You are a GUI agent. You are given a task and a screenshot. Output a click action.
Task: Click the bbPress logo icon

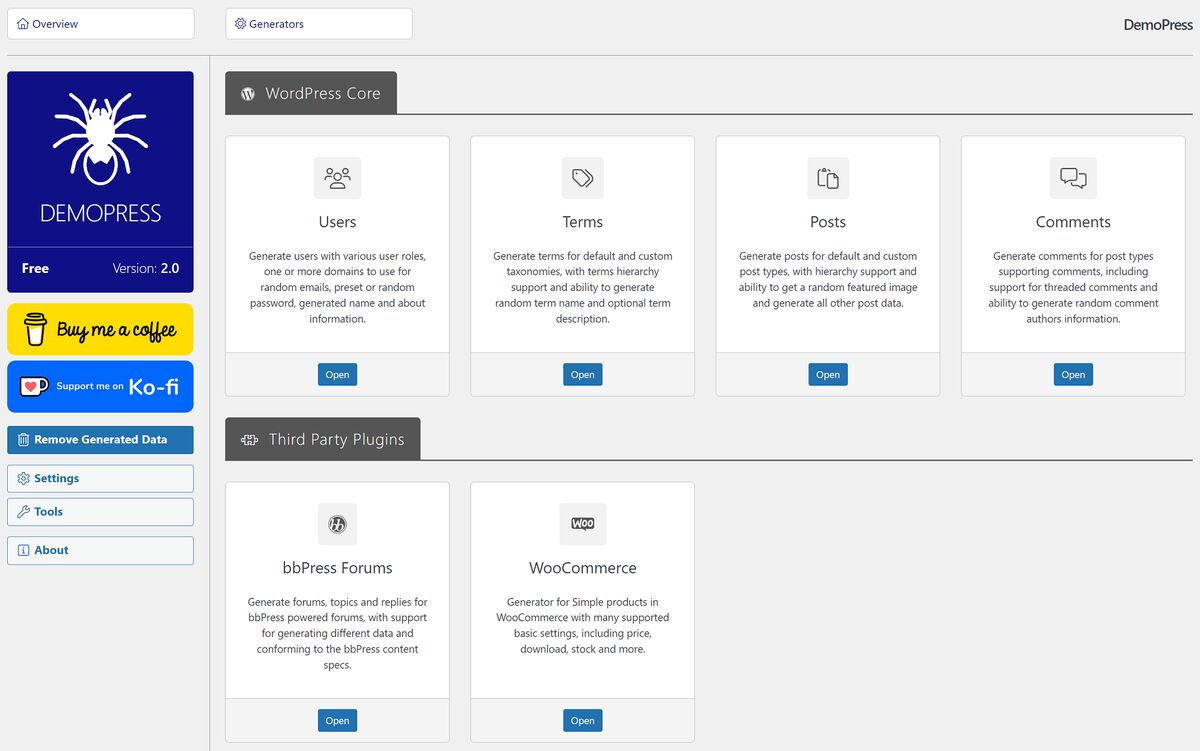pyautogui.click(x=337, y=523)
